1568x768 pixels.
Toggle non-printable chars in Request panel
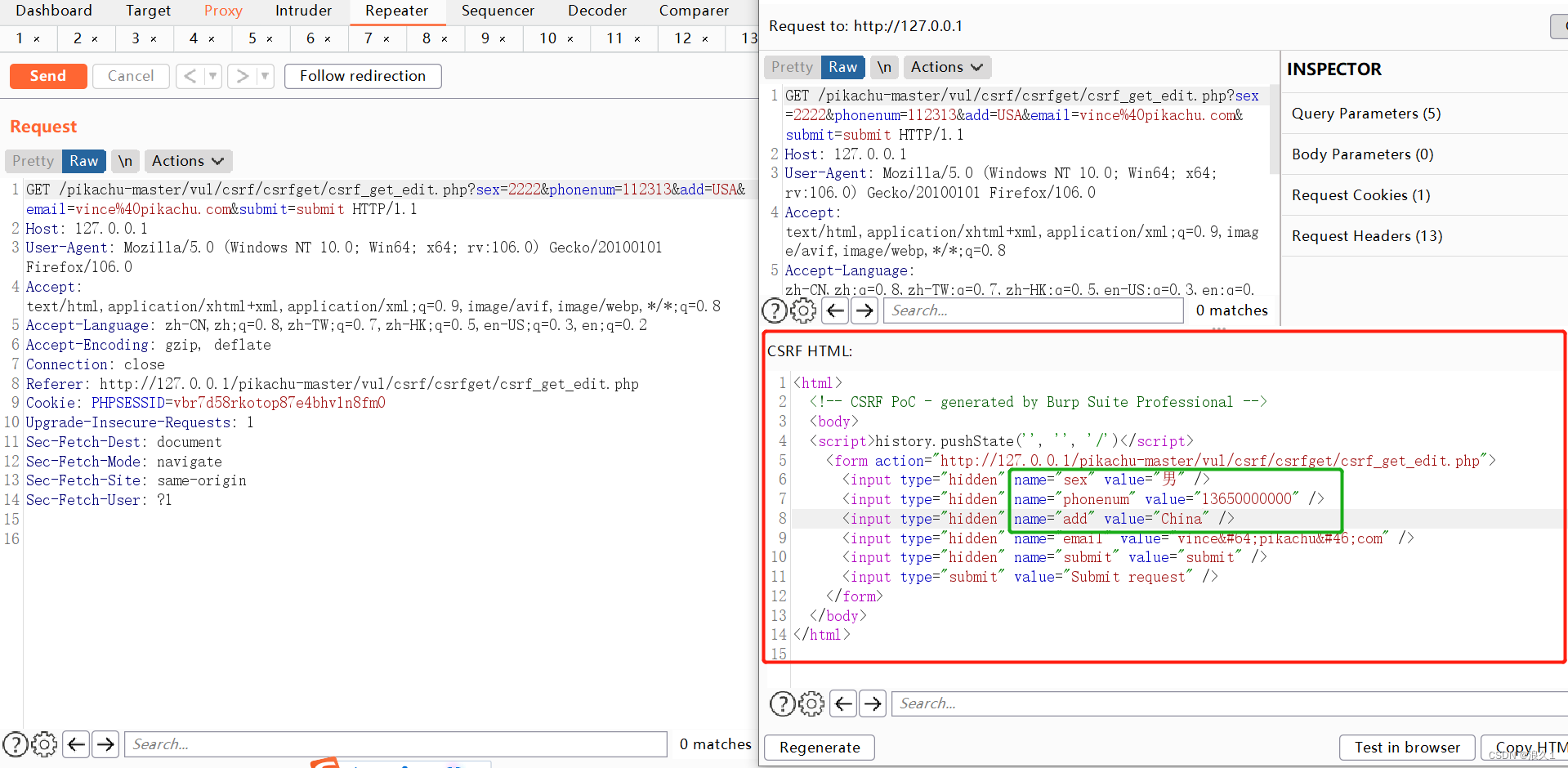coord(125,161)
